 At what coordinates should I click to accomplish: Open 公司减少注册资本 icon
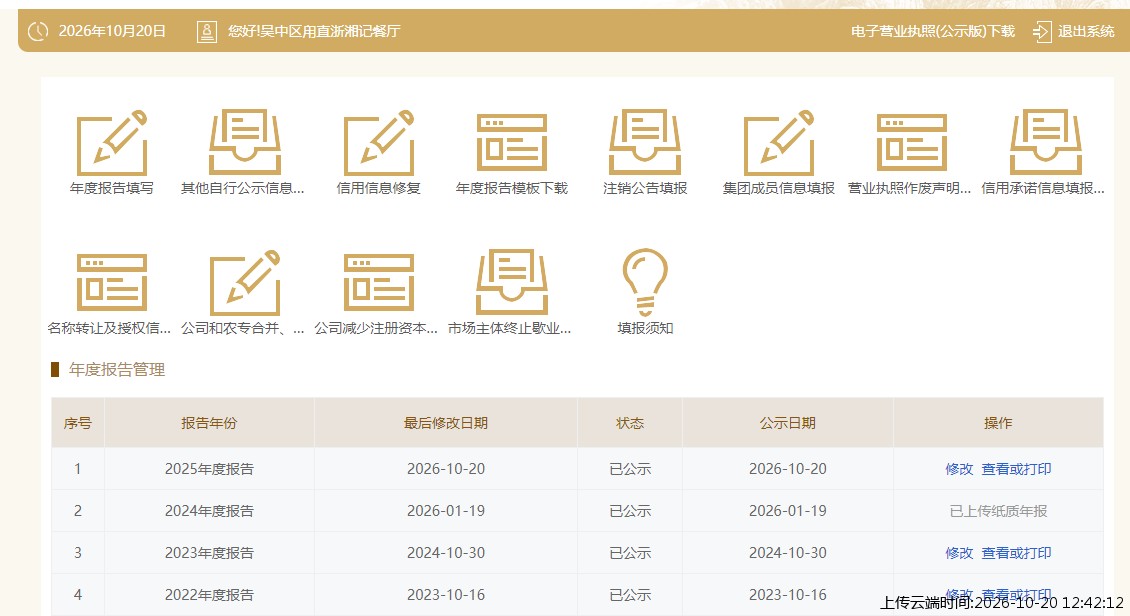click(378, 282)
